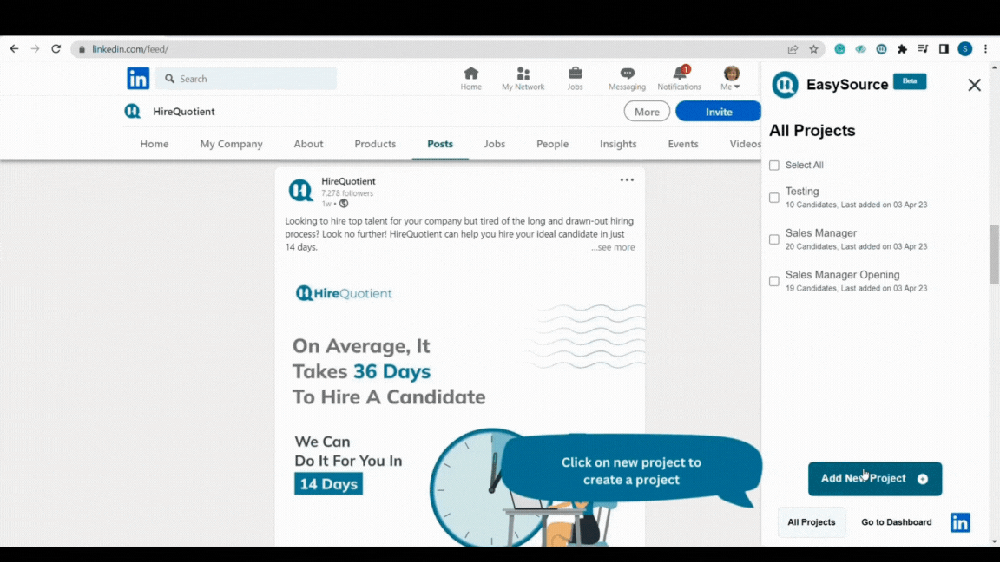Click the Invite button
This screenshot has width=1000, height=562.
719,111
